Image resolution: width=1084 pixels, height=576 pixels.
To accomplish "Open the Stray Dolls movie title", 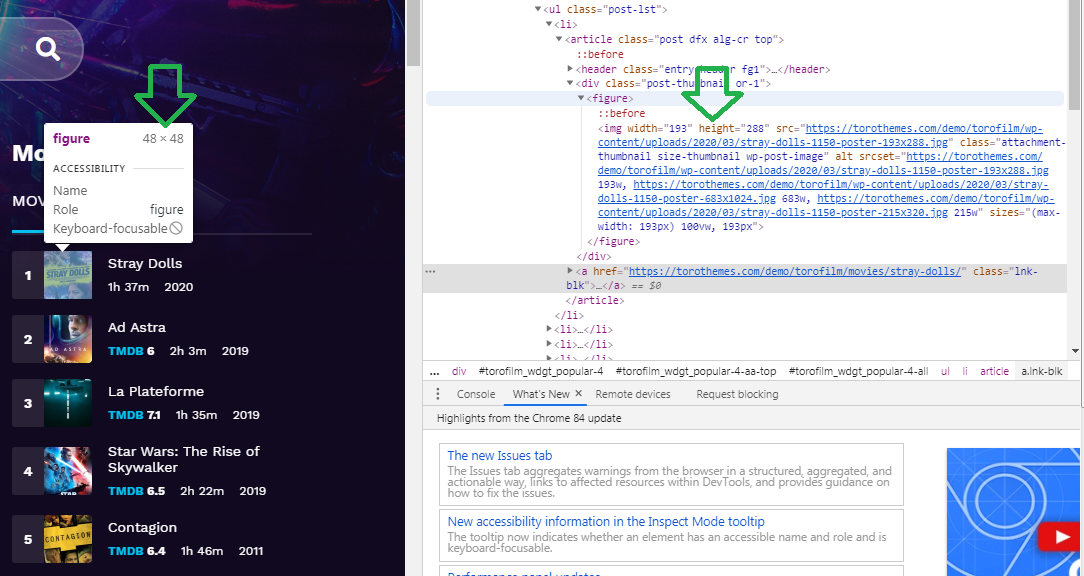I will tap(145, 263).
